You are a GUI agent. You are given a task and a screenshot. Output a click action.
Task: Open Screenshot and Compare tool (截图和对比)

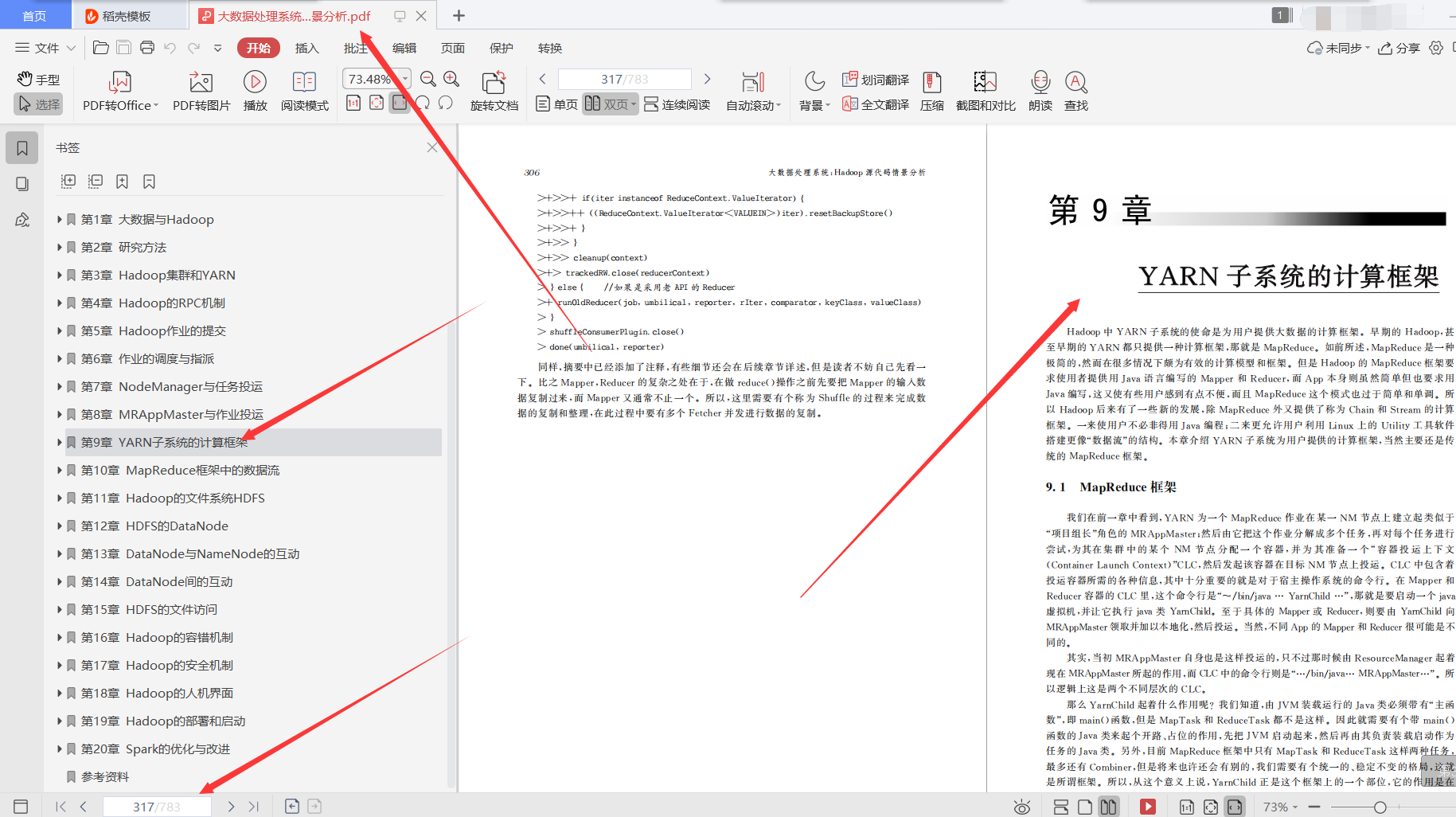(x=986, y=92)
